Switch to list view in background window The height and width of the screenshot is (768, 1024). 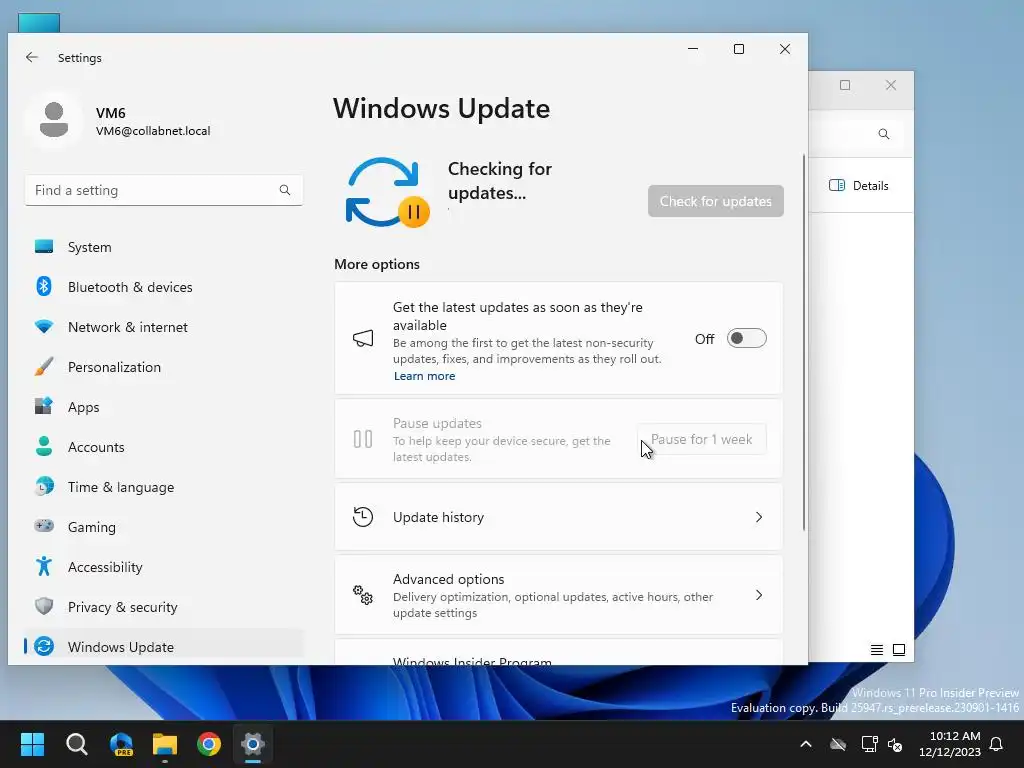click(876, 650)
